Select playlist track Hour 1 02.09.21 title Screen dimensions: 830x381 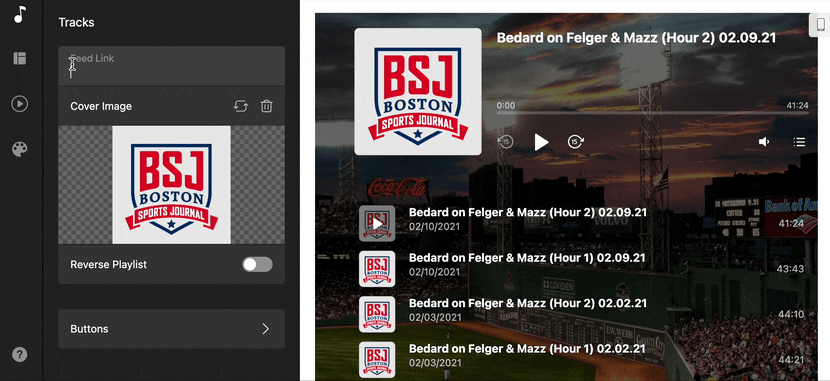point(527,258)
